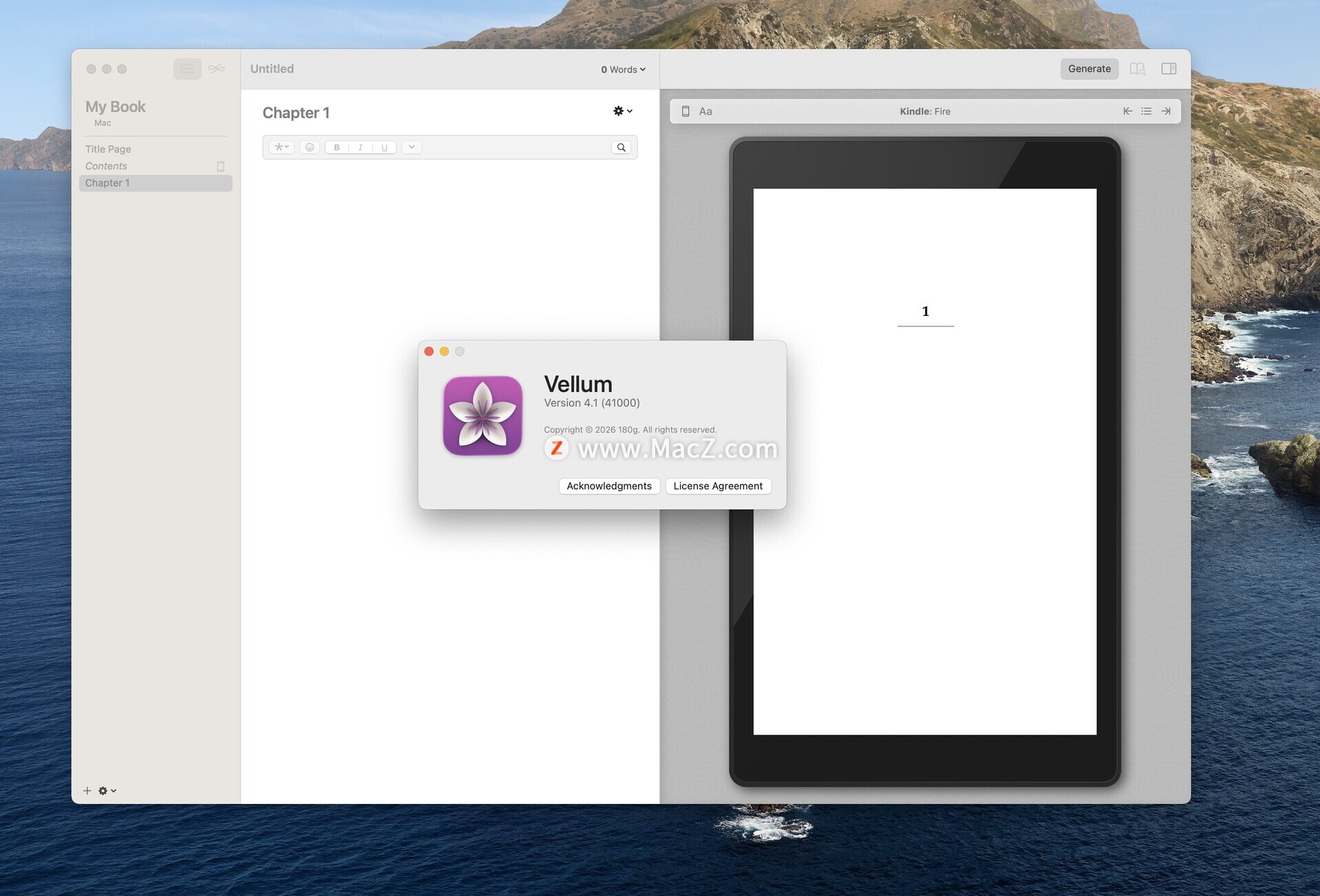
Task: Open the Aa font settings in preview
Action: pyautogui.click(x=705, y=111)
